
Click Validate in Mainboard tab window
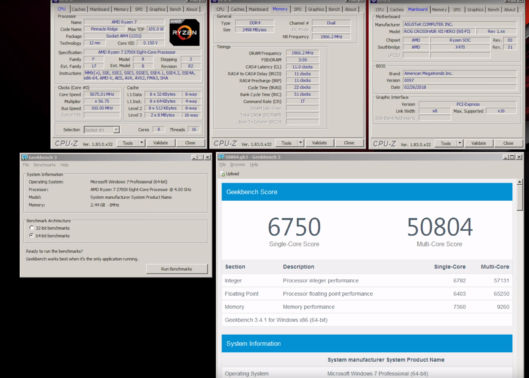478,143
